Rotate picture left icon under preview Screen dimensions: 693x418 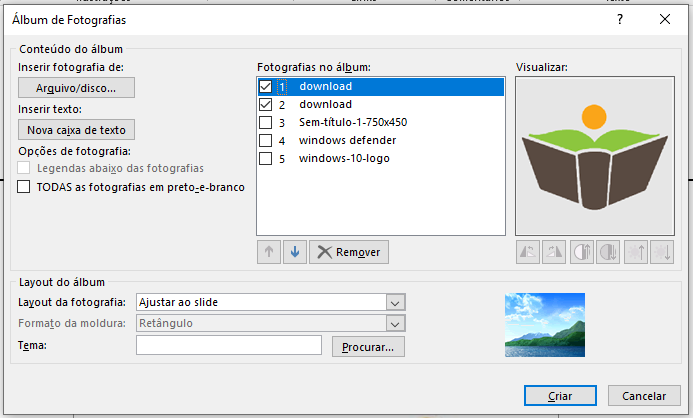528,253
